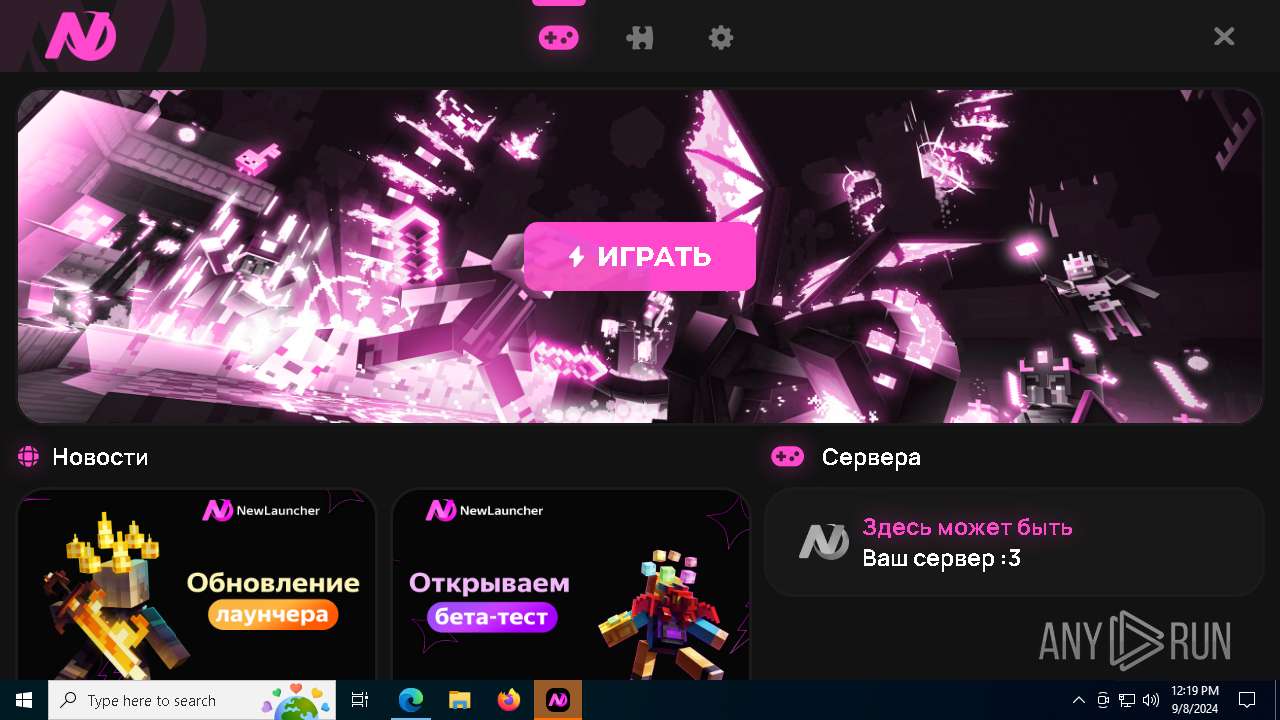This screenshot has height=720, width=1280.
Task: Open network status tray icon
Action: 1127,700
